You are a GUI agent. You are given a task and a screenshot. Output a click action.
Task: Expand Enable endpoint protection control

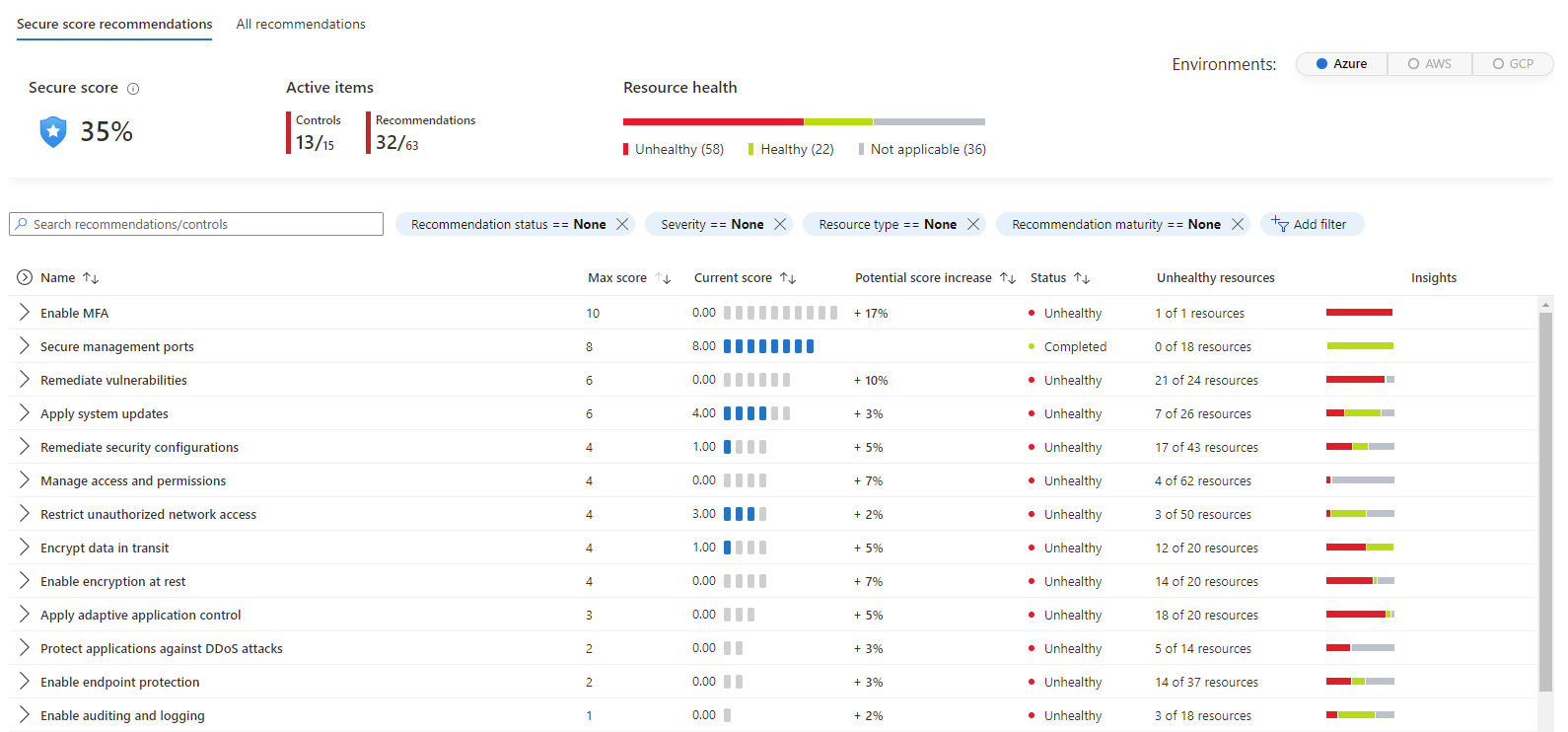tap(25, 682)
